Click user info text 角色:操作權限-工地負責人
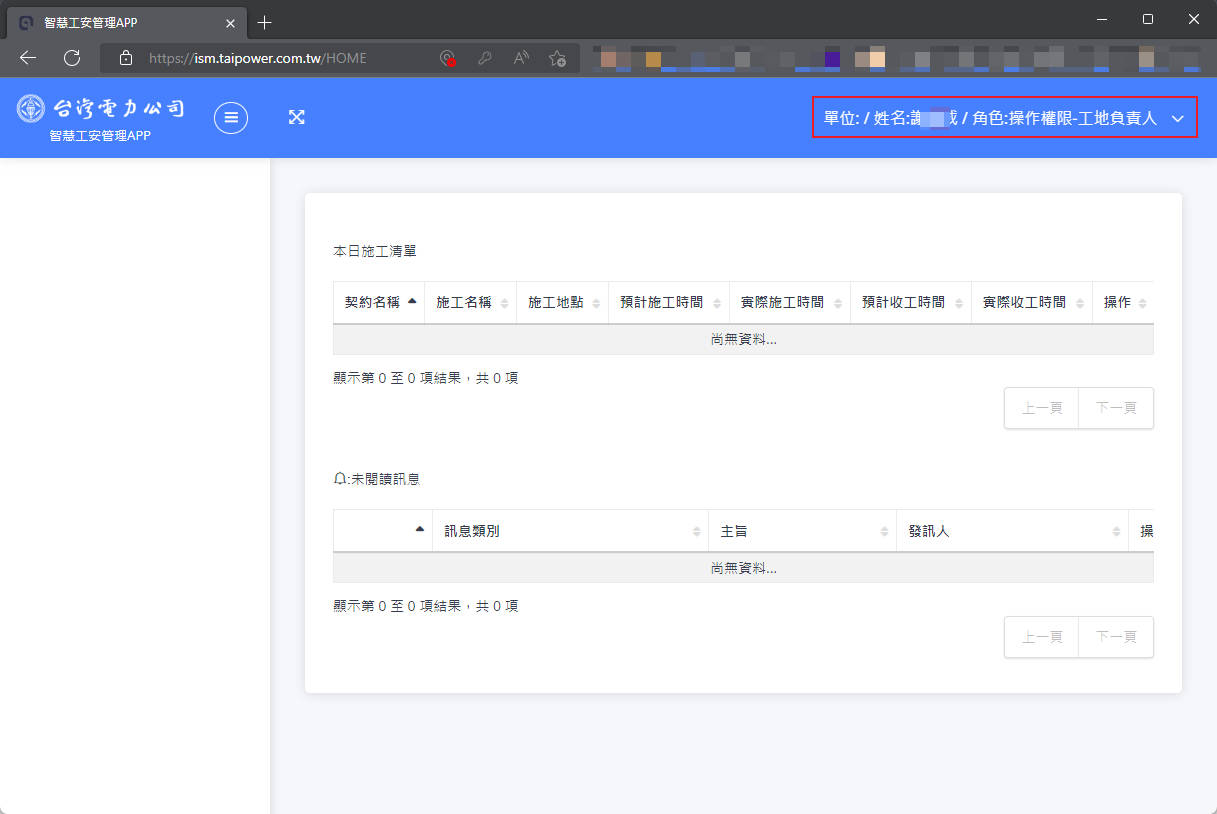 1065,118
